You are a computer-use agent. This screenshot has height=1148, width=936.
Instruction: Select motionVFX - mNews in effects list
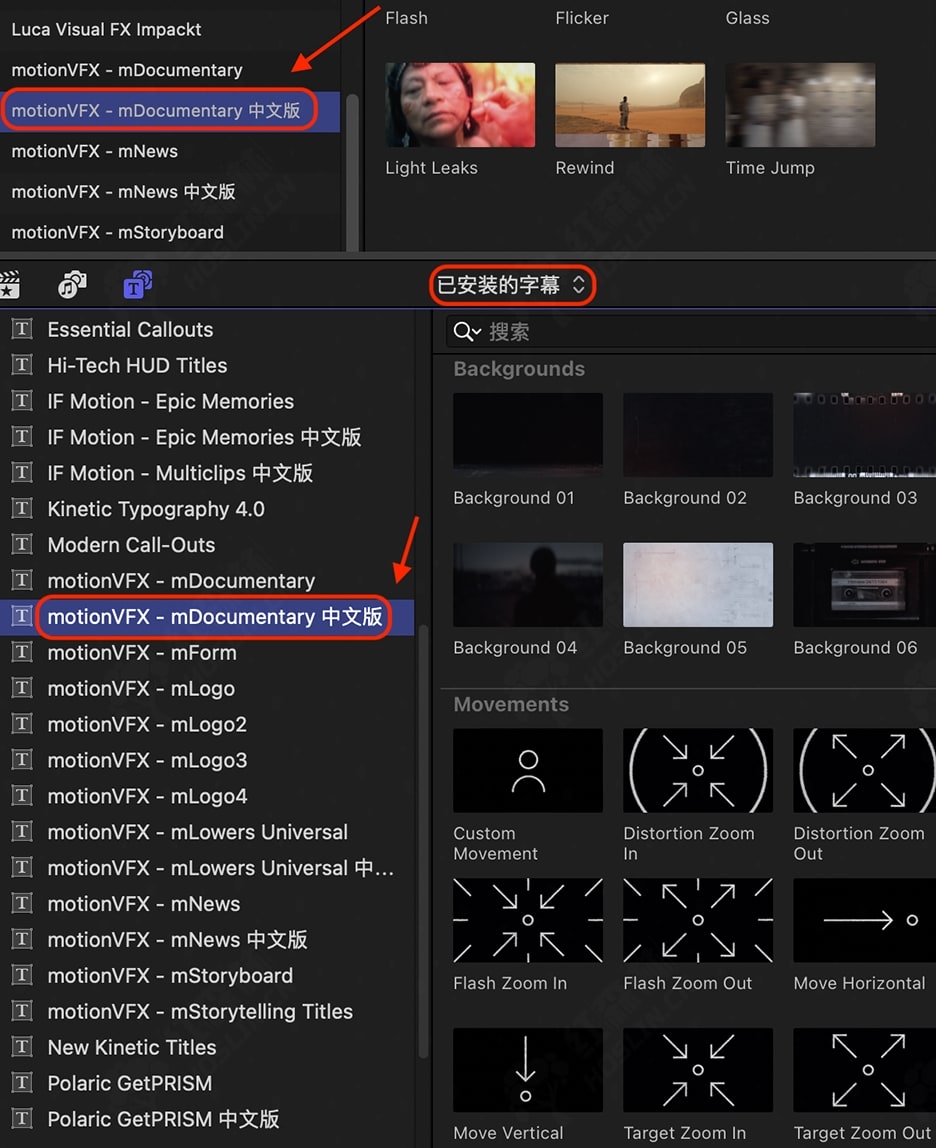[x=94, y=152]
